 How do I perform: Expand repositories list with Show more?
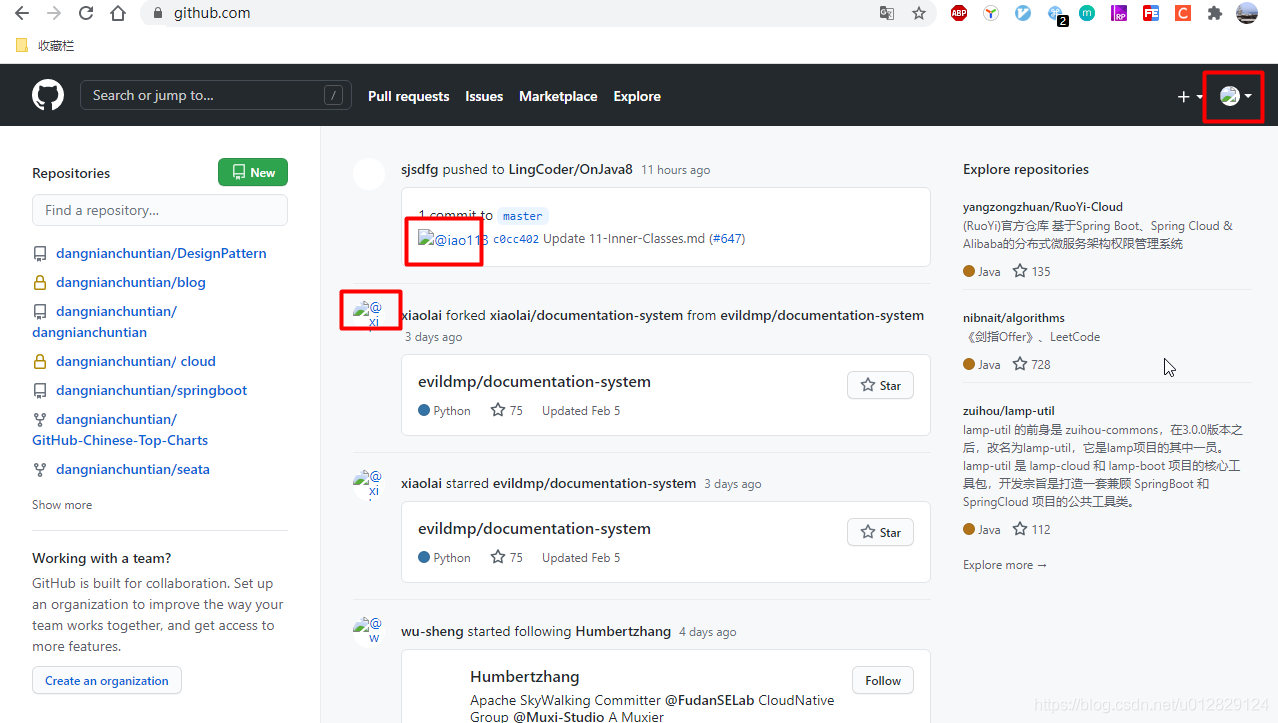62,505
